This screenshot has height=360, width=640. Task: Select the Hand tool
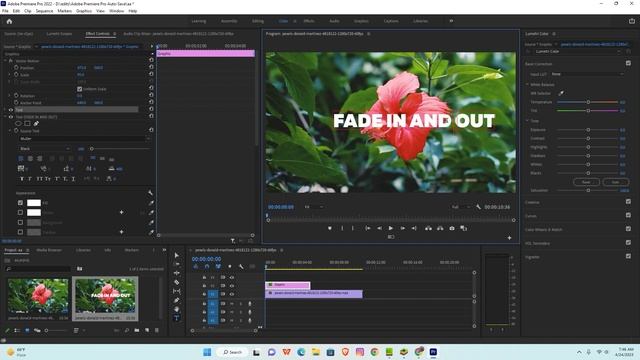(x=176, y=309)
